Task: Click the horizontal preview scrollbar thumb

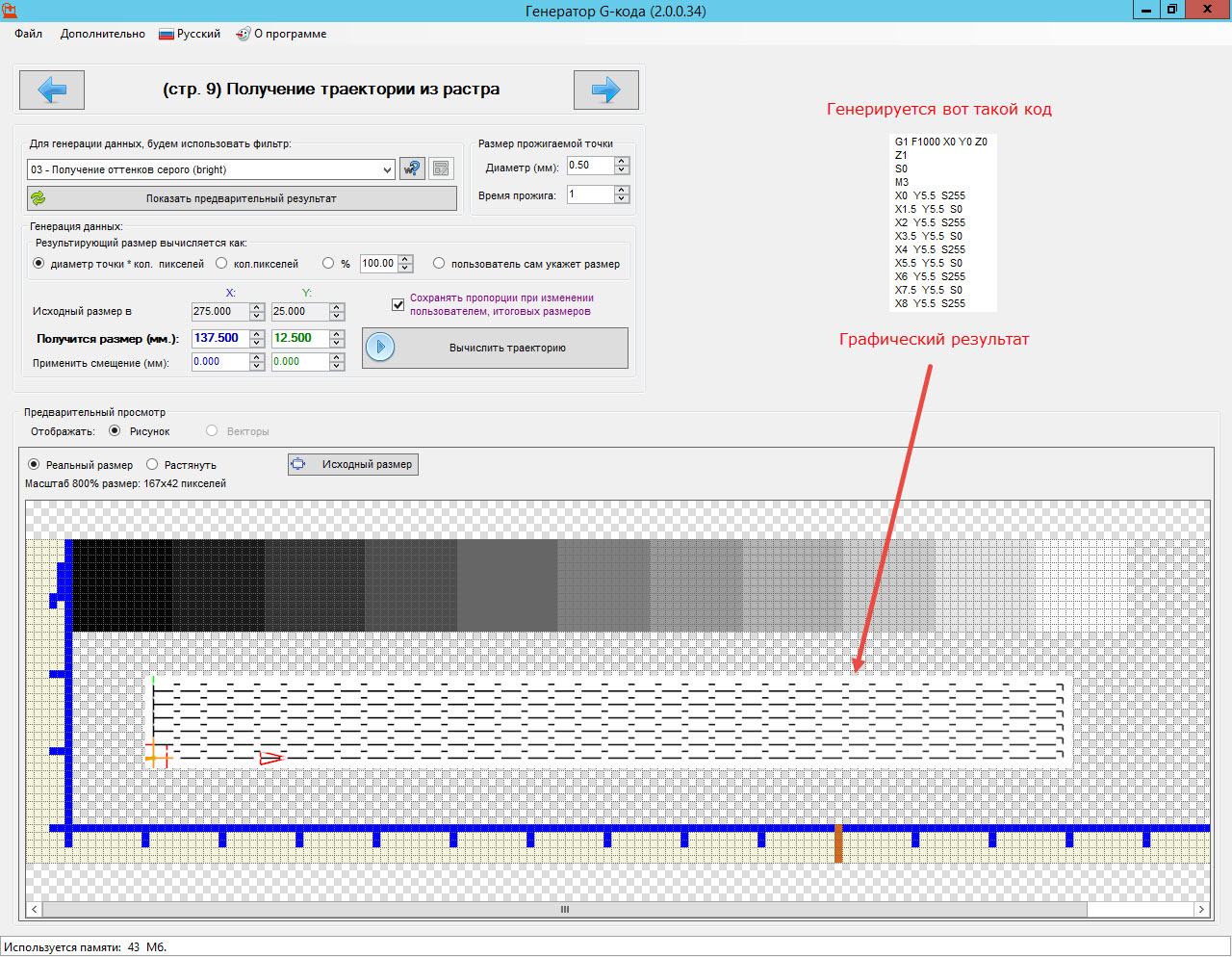Action: (x=565, y=909)
